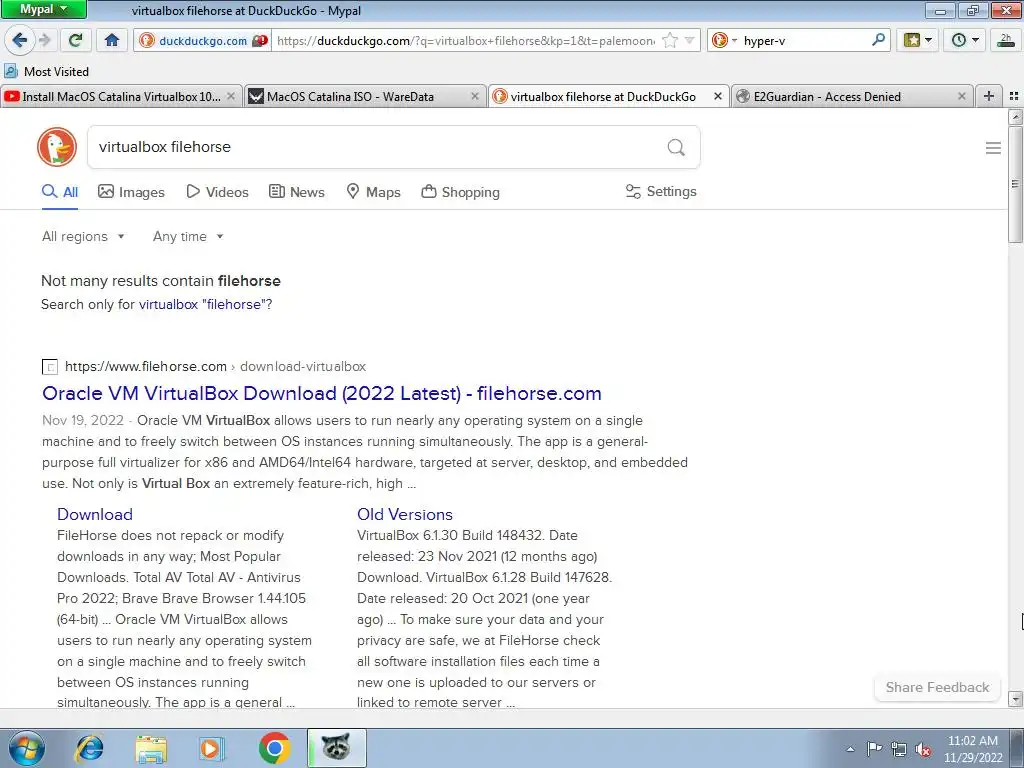Screen dimensions: 1024x768
Task: Open the tab groups grid icon
Action: tap(1014, 96)
